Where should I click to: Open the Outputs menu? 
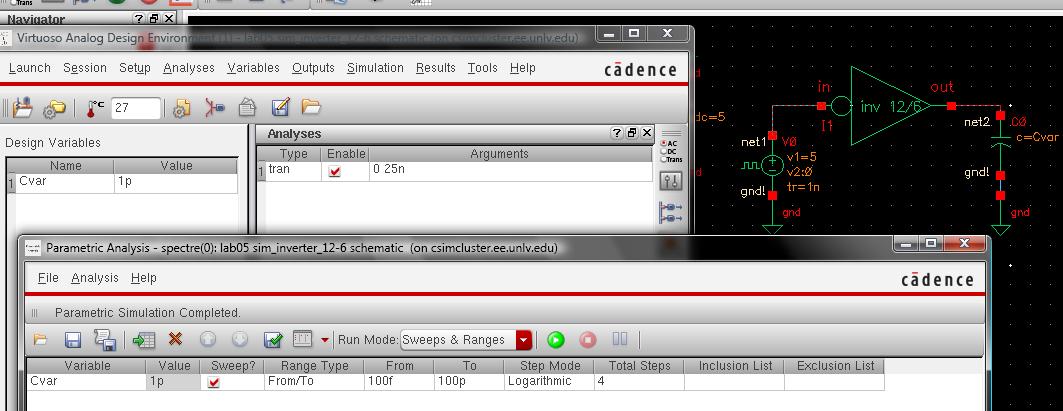pos(313,68)
